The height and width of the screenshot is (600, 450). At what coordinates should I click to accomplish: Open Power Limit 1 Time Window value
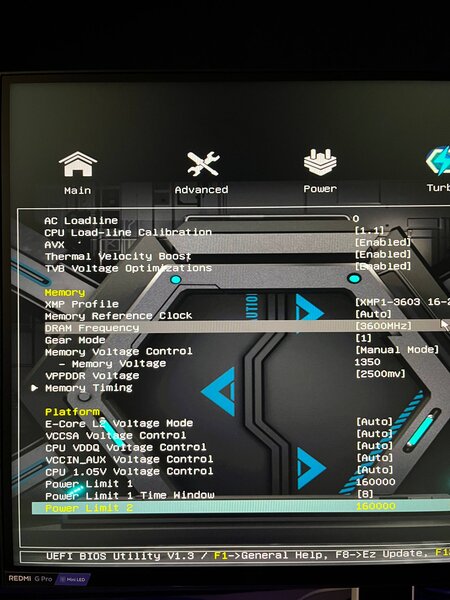click(x=365, y=494)
